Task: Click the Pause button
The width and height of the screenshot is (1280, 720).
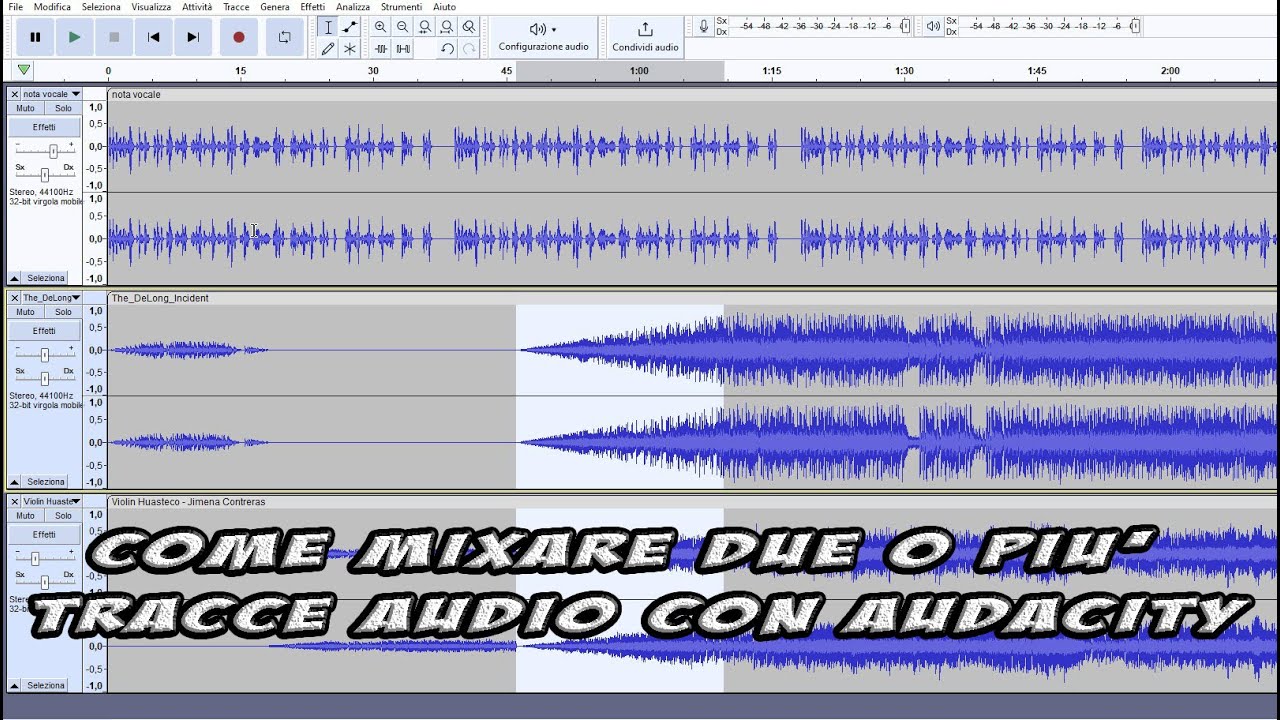Action: coord(35,37)
